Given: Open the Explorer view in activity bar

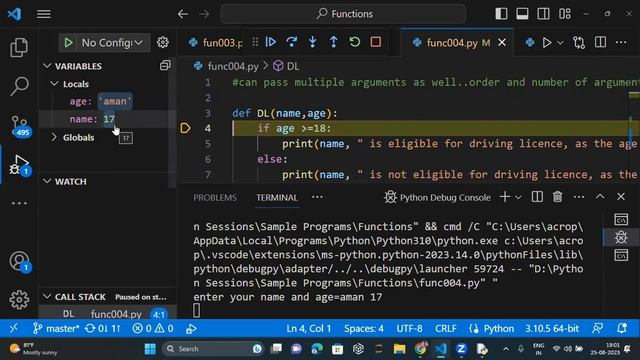Looking at the screenshot, I should click(19, 47).
